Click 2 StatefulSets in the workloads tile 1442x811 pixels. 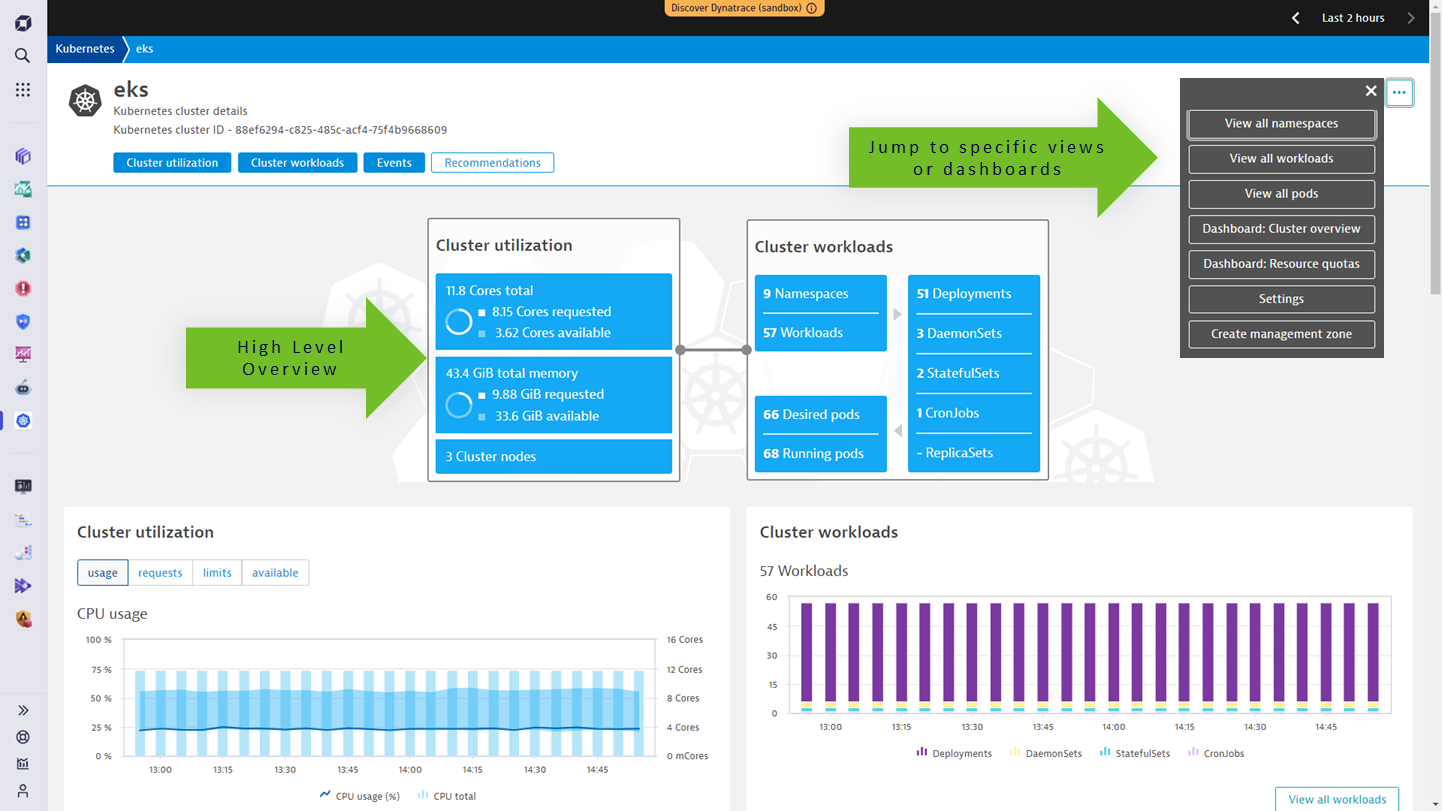click(973, 373)
